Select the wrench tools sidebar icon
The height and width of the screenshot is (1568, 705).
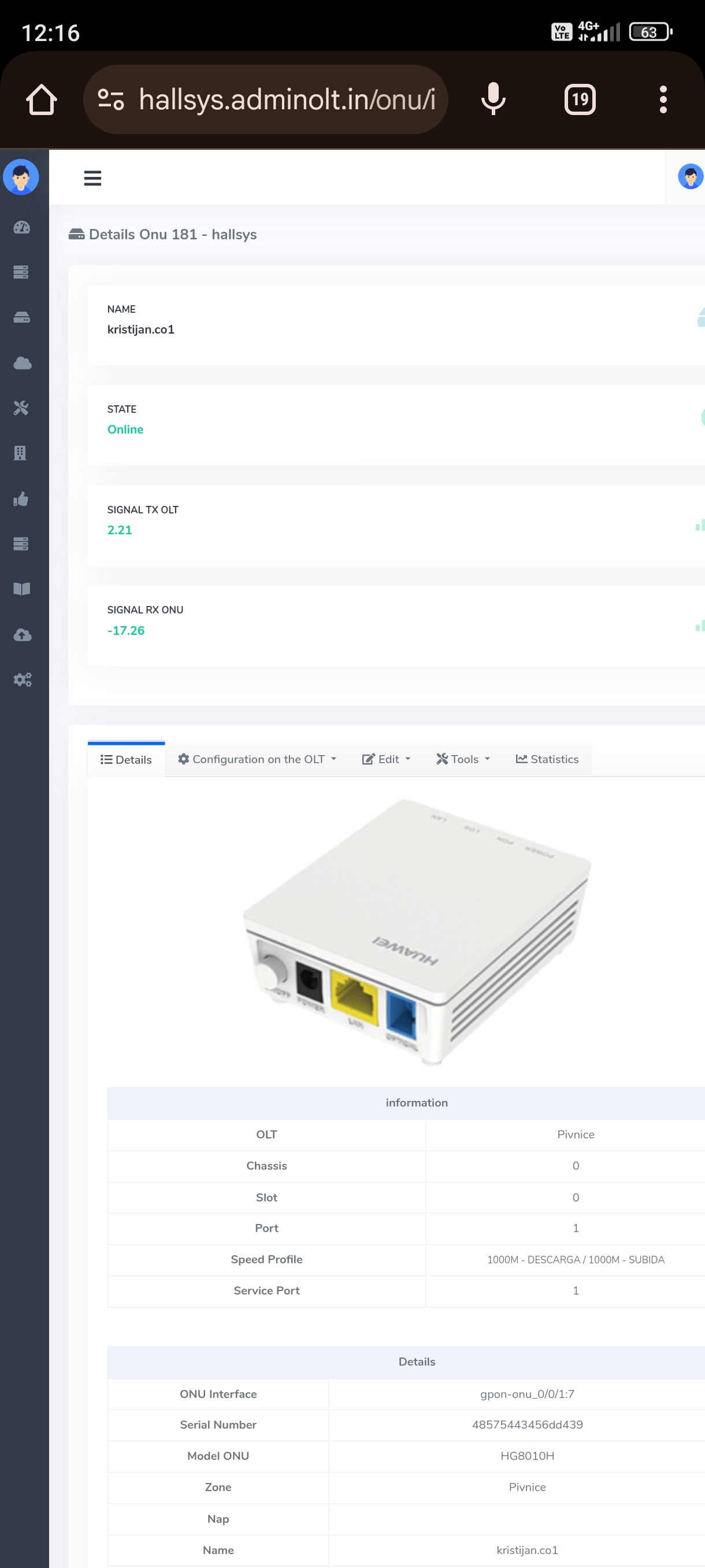[22, 408]
